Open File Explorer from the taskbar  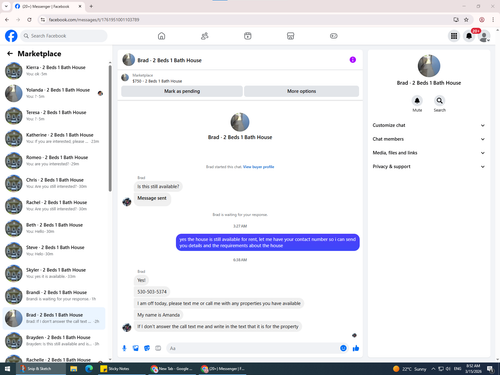[x=74, y=369]
